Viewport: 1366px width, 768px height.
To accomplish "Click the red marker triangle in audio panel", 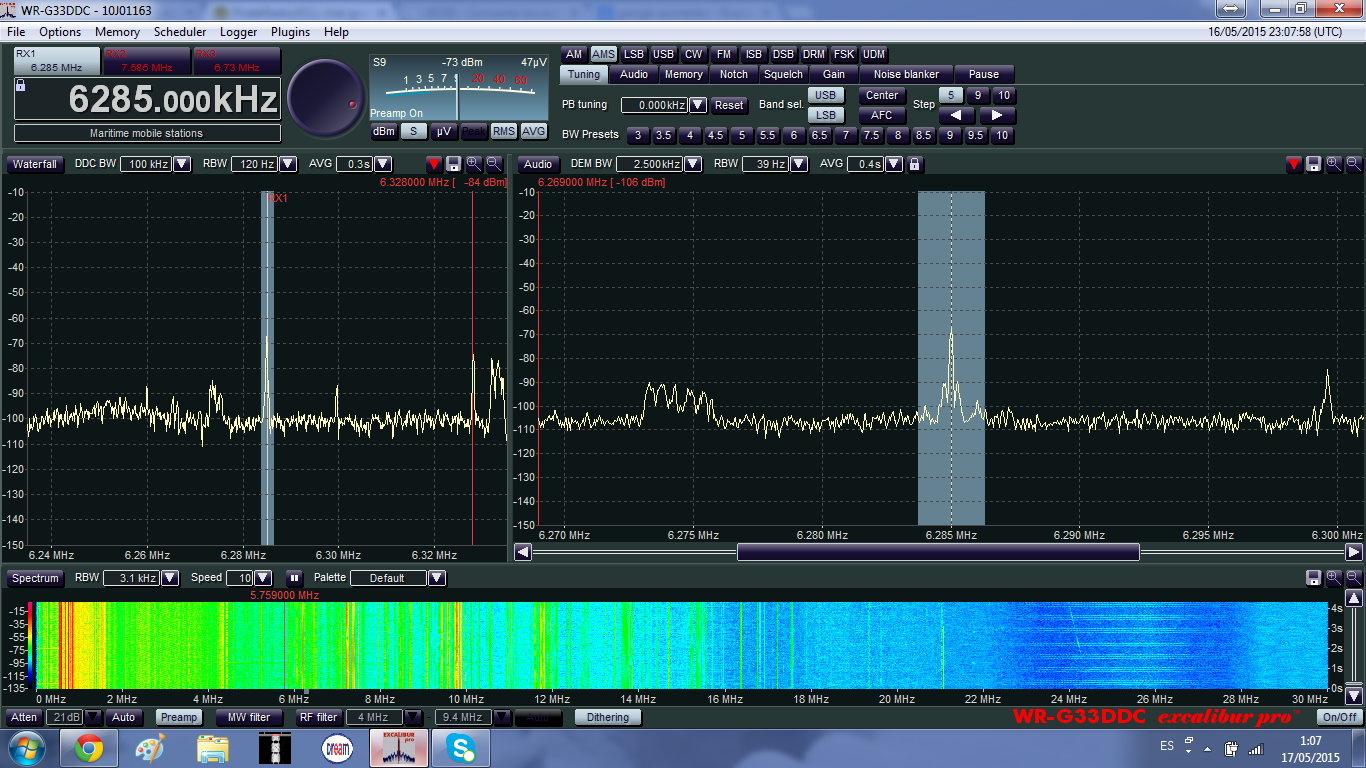I will pos(1294,164).
